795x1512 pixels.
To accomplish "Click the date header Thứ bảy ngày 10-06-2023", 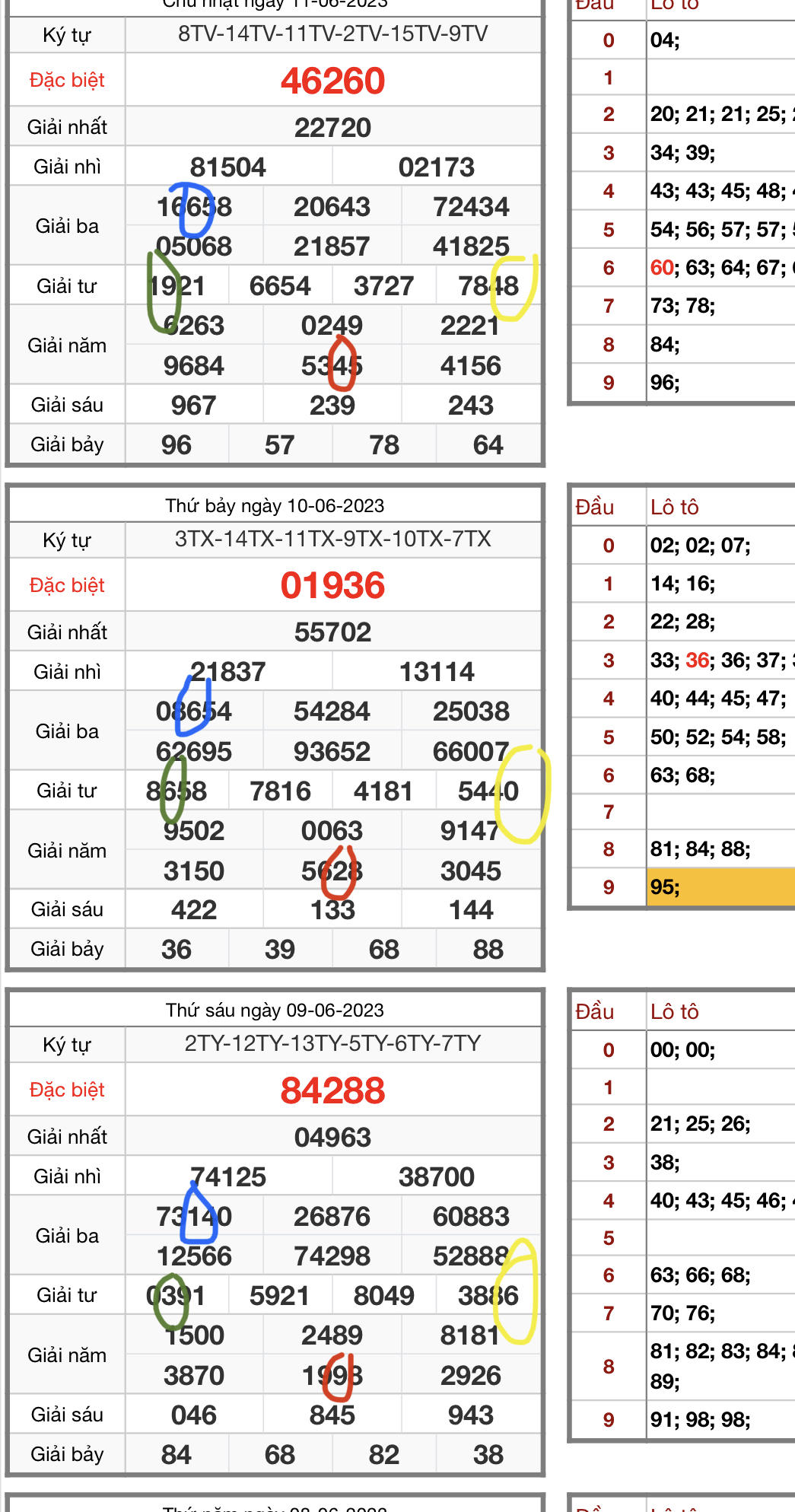I will click(x=275, y=505).
